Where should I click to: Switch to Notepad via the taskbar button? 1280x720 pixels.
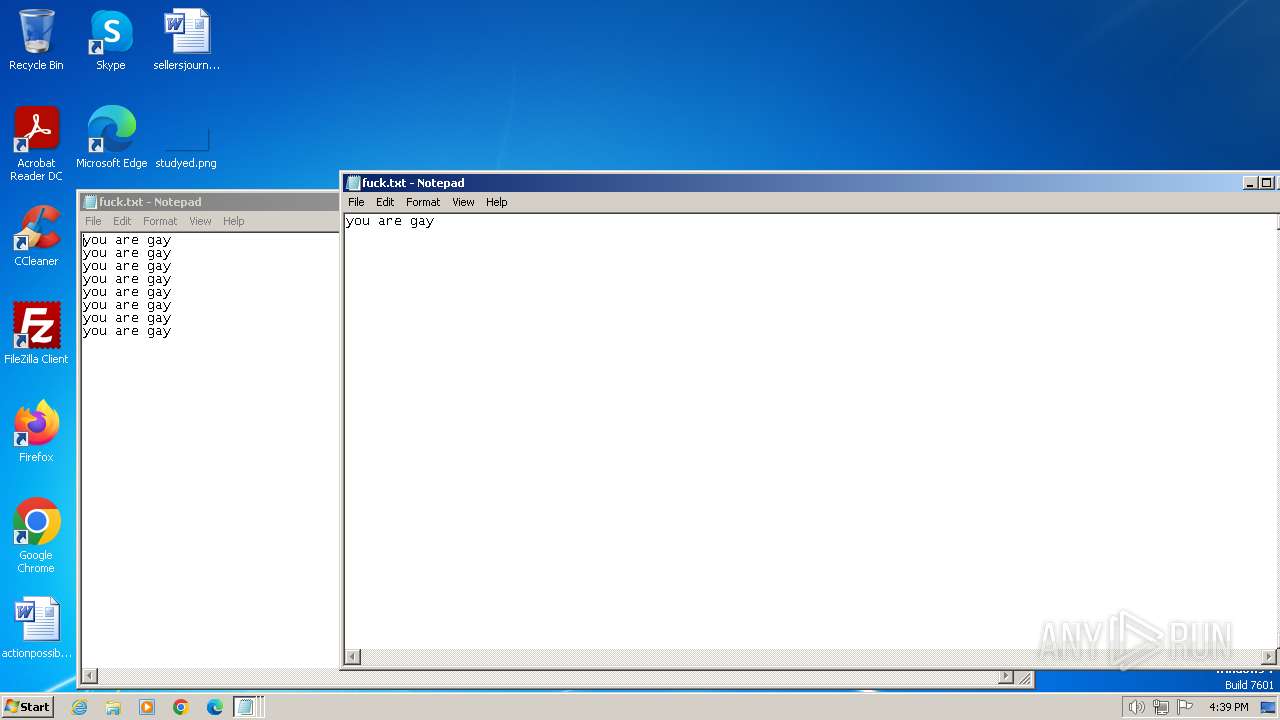pyautogui.click(x=246, y=707)
